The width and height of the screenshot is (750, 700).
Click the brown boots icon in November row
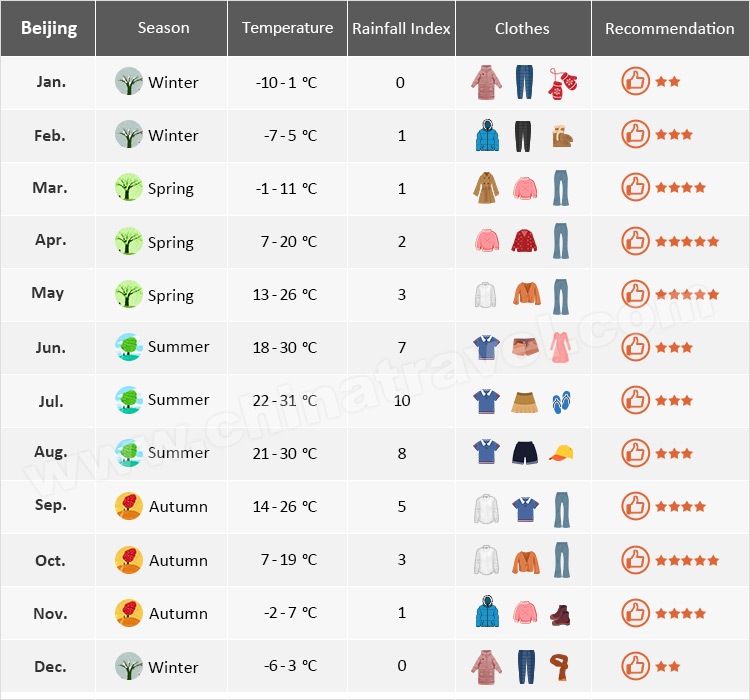pyautogui.click(x=562, y=613)
